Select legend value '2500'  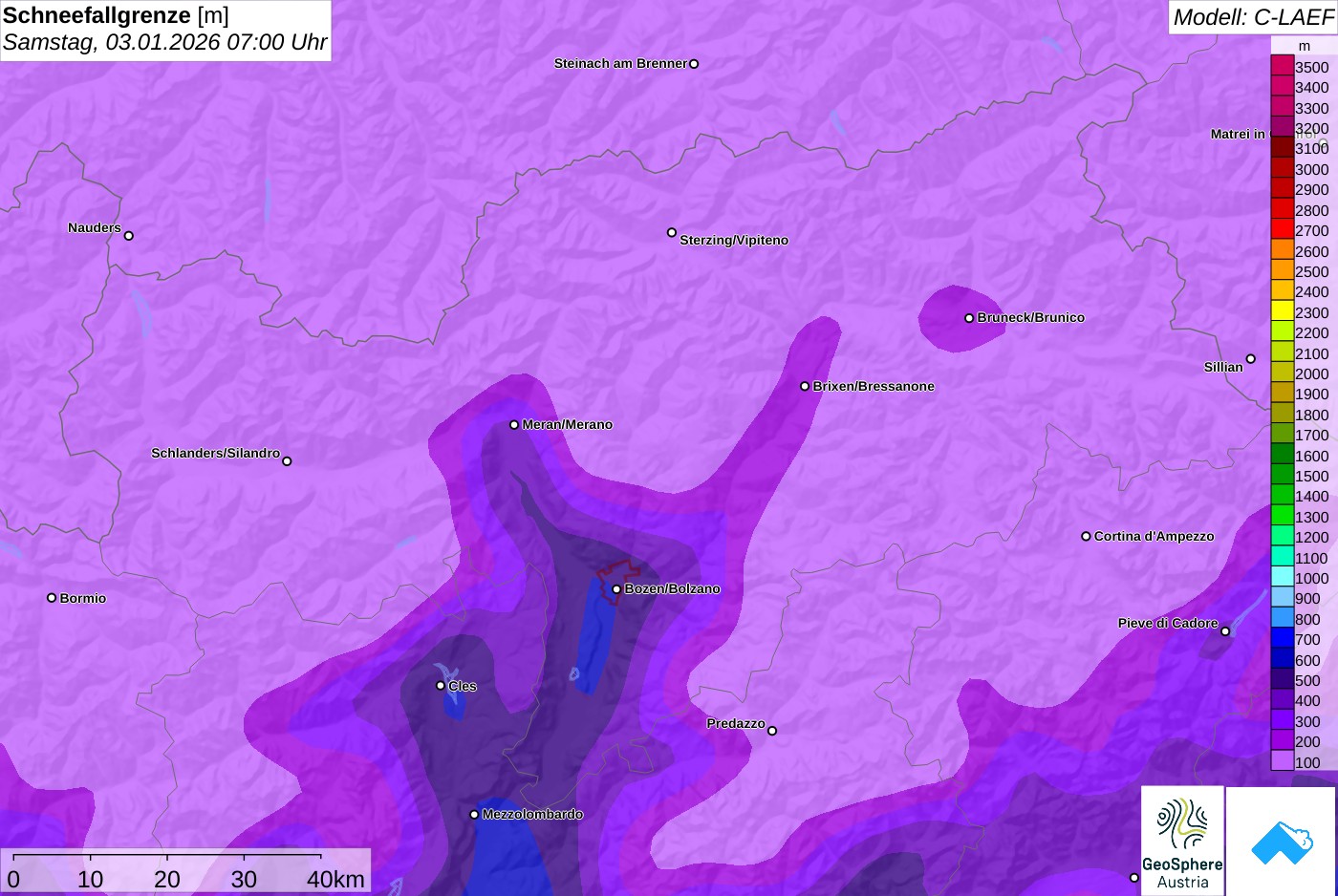(1311, 271)
